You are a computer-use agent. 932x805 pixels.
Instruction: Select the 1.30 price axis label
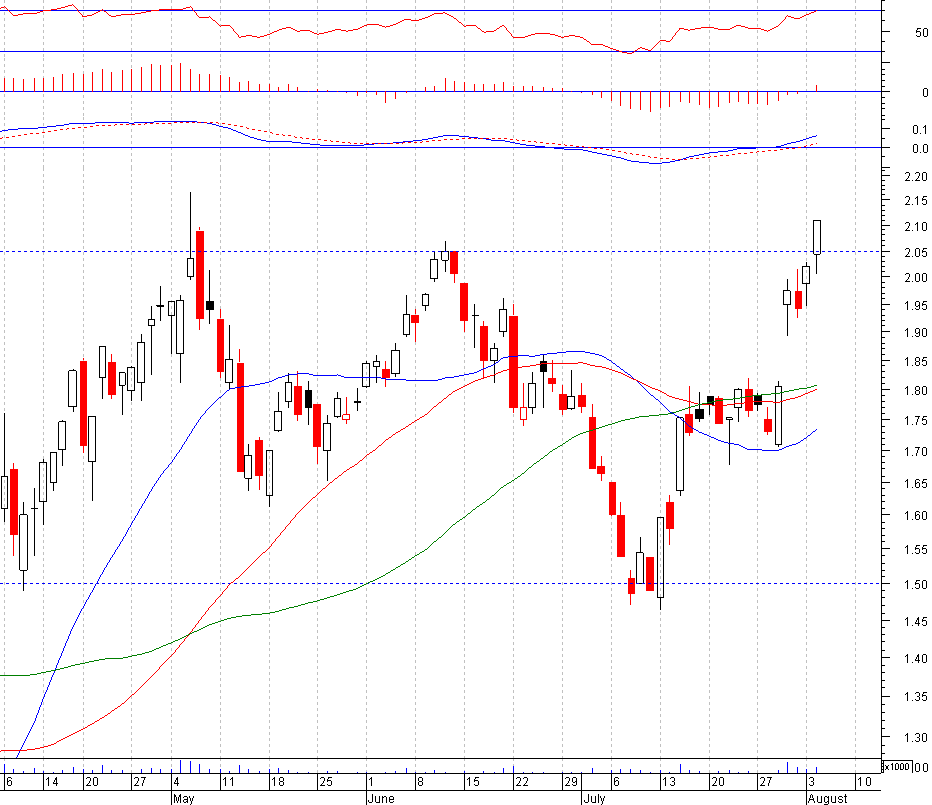click(x=915, y=738)
